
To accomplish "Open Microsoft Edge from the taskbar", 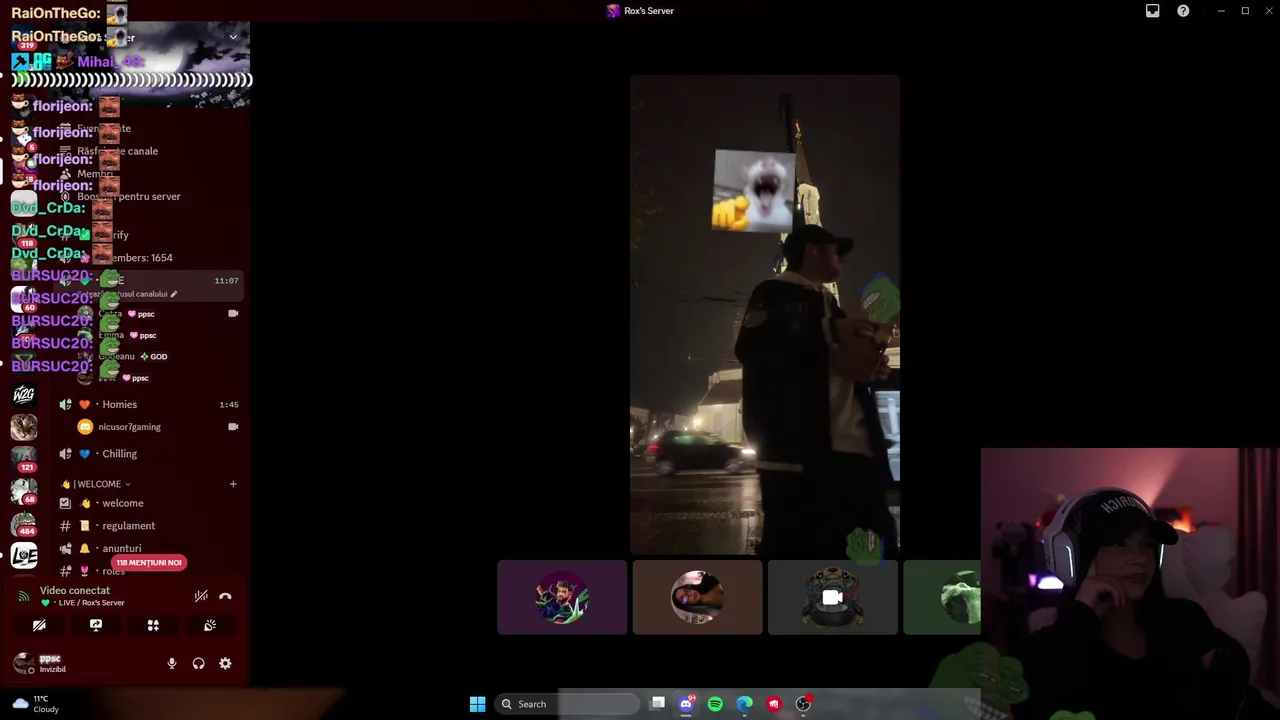I will (x=744, y=704).
